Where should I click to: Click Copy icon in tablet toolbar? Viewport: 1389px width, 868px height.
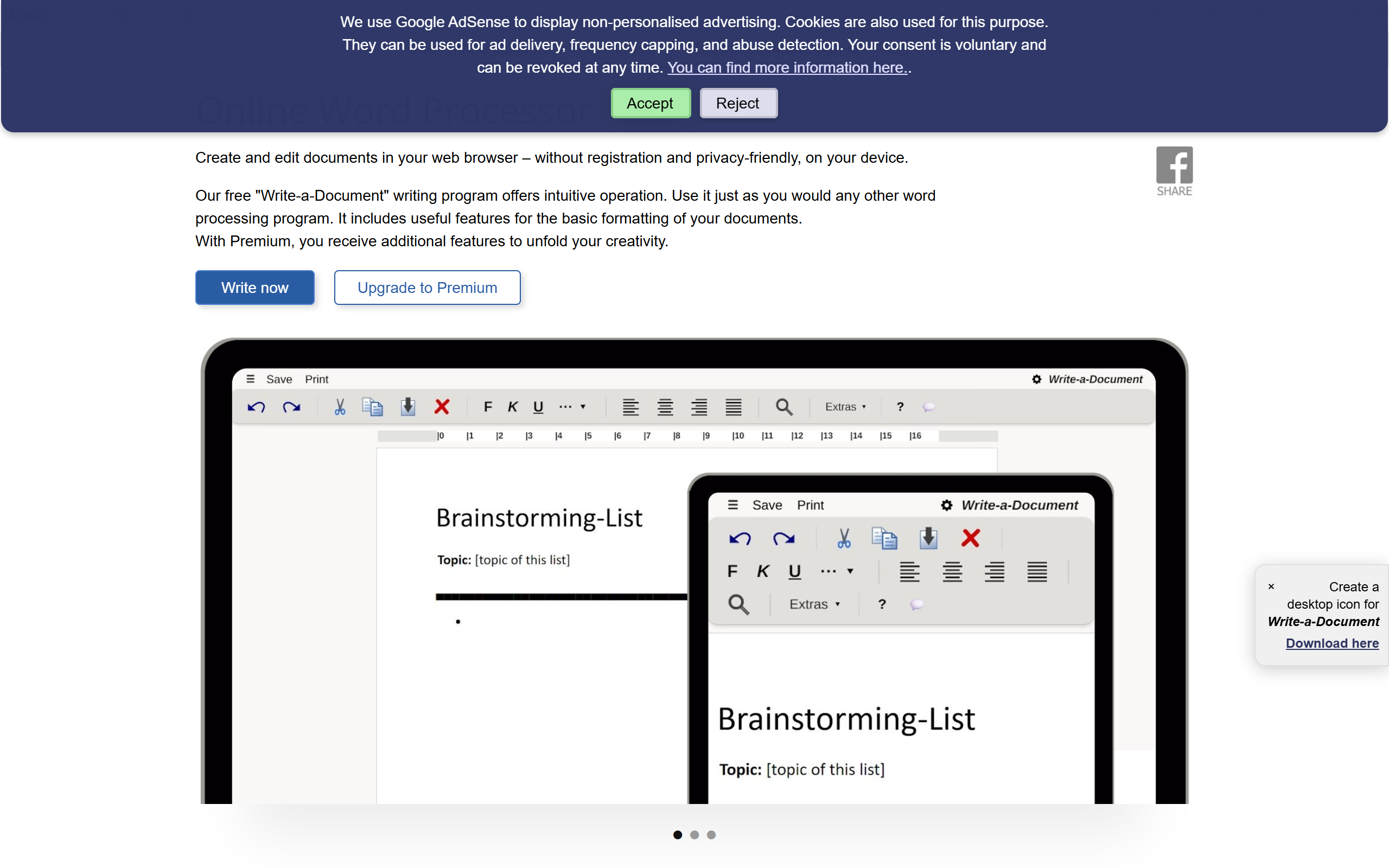point(884,539)
